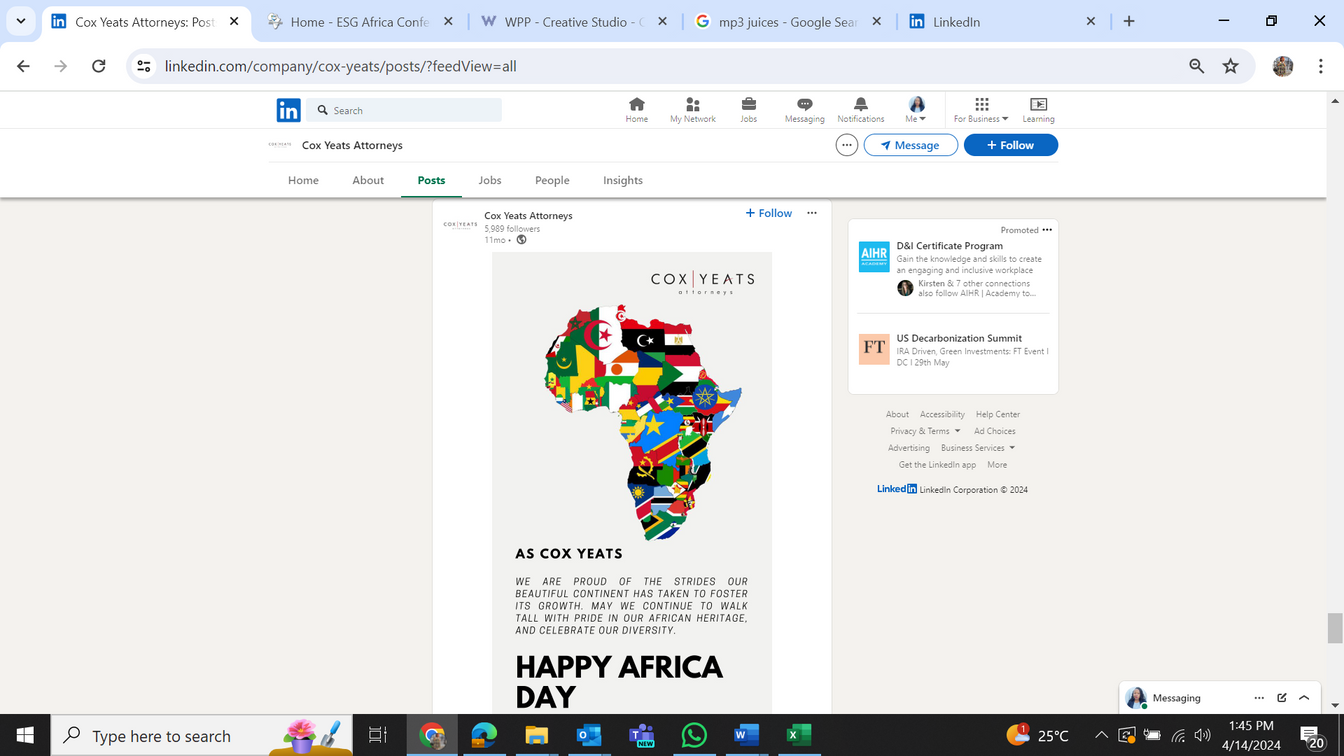Switch to the People tab
This screenshot has width=1344, height=756.
(x=552, y=180)
